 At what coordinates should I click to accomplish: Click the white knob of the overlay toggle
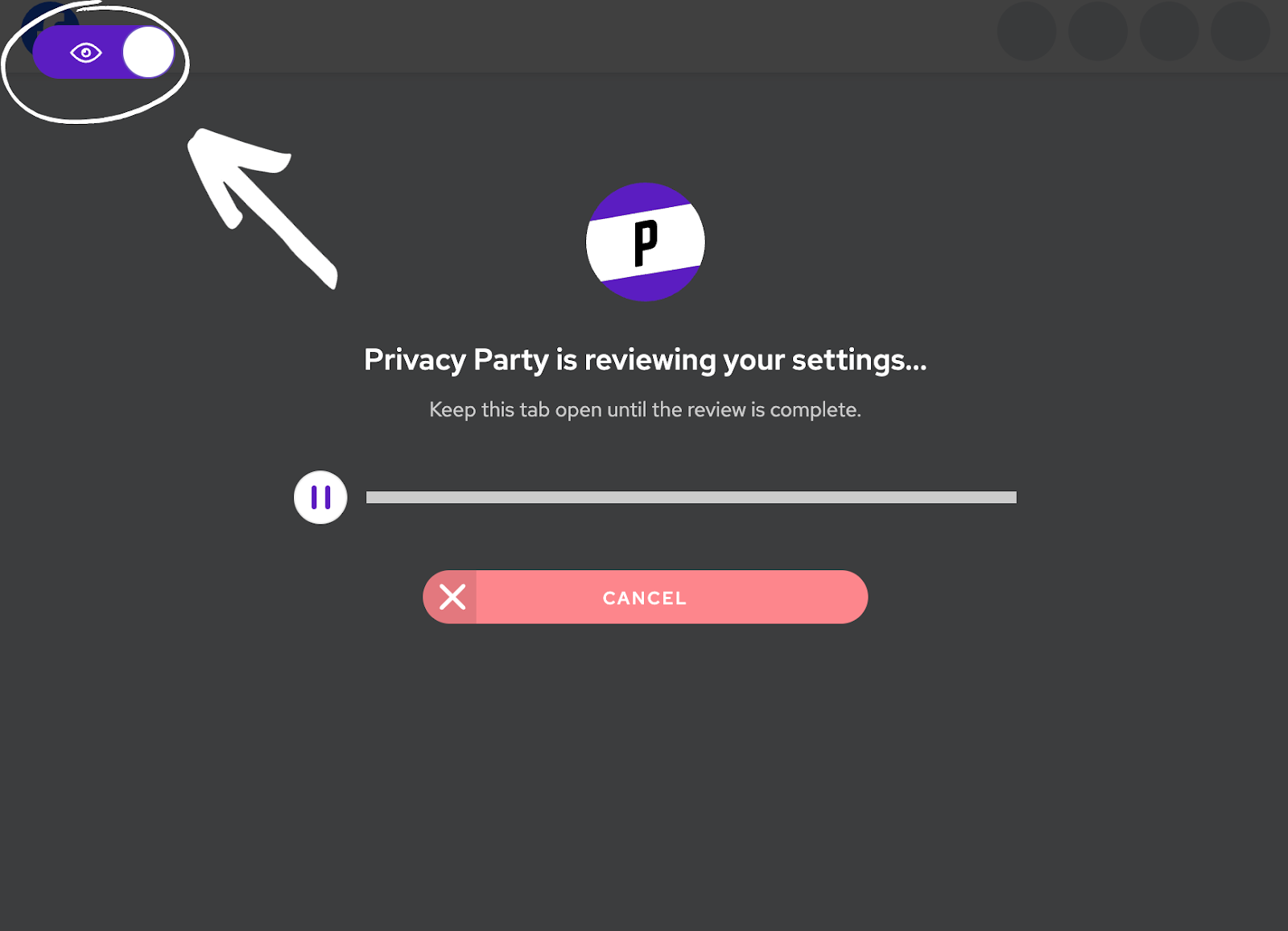pyautogui.click(x=148, y=53)
